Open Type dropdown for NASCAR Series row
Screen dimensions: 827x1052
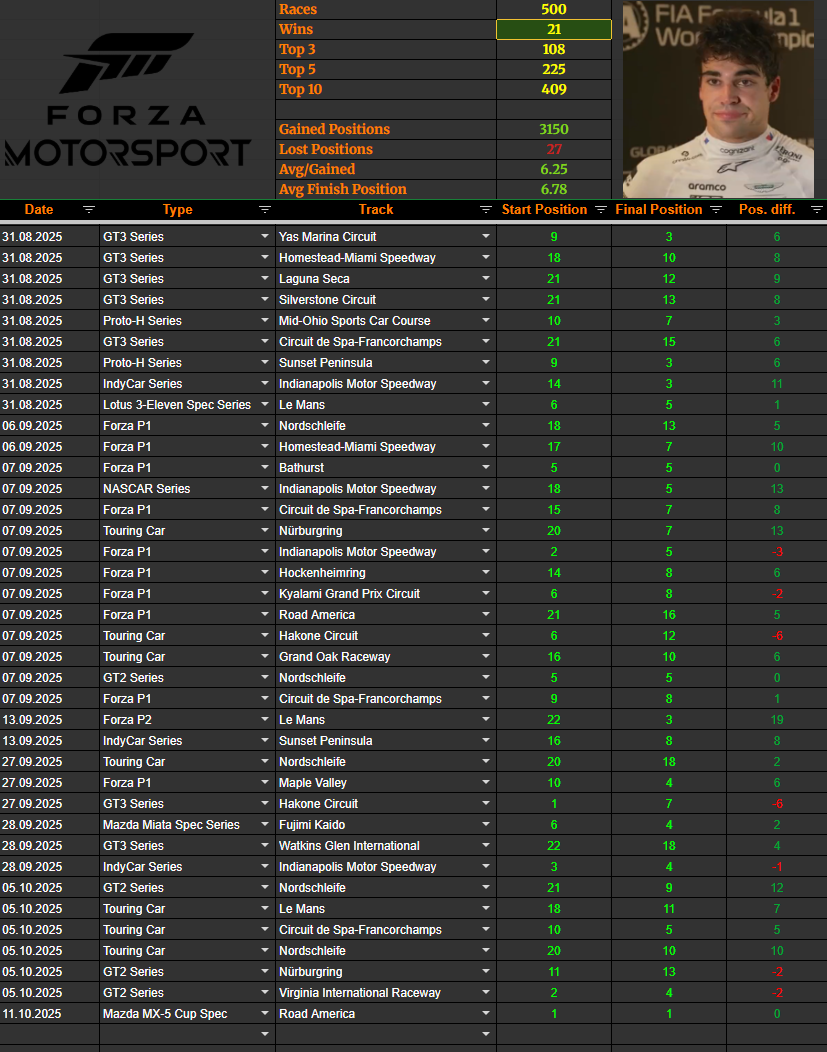point(265,488)
